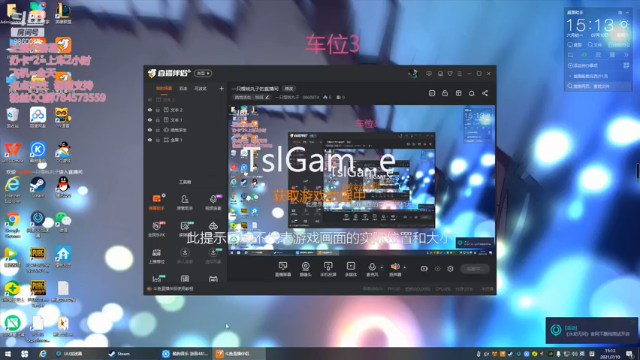Switch to the third scene tab
Screen dimensions: 640x360
tap(200, 89)
